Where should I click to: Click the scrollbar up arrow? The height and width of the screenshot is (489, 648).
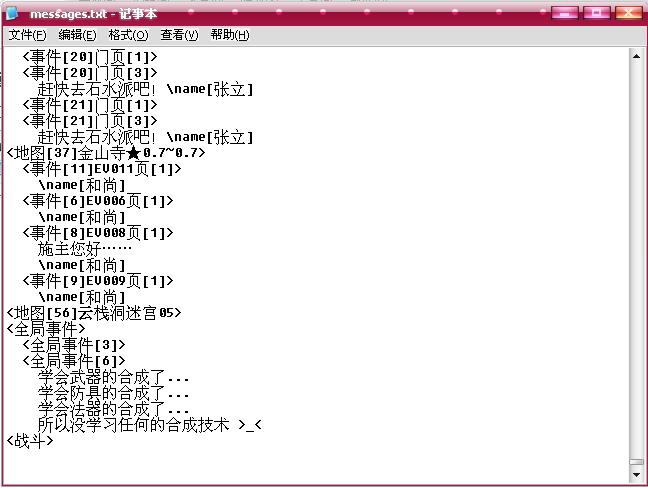[636, 56]
